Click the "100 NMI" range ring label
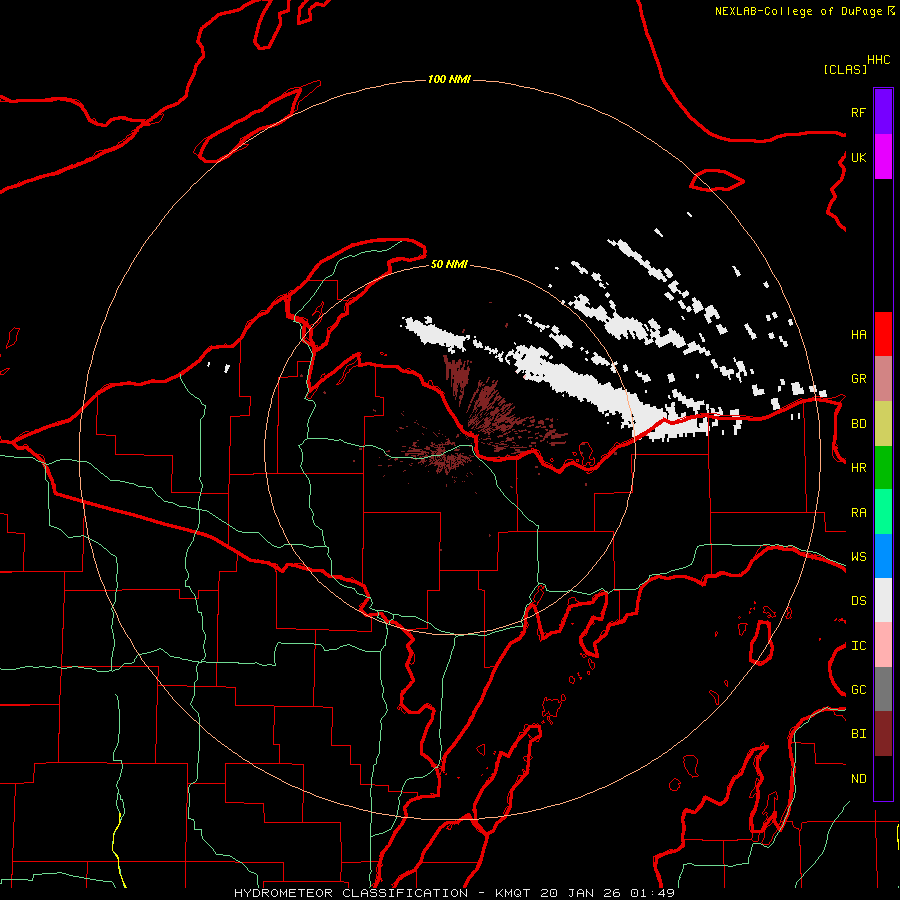The image size is (900, 900). click(449, 79)
